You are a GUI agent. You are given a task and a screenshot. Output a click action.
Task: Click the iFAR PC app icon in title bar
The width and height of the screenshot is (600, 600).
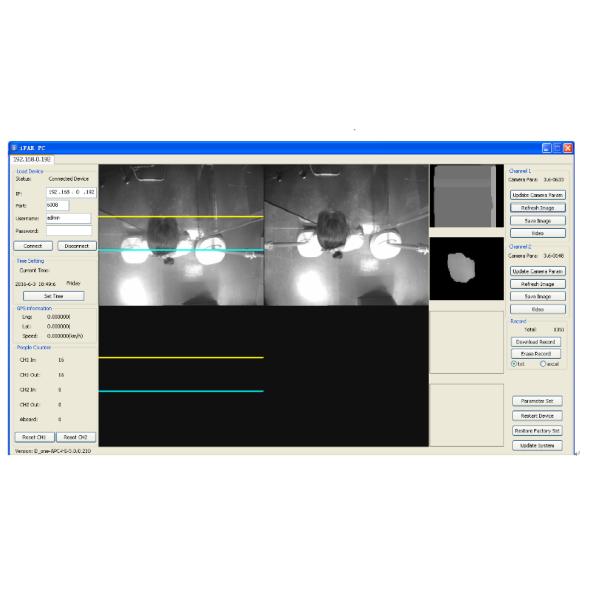16,148
